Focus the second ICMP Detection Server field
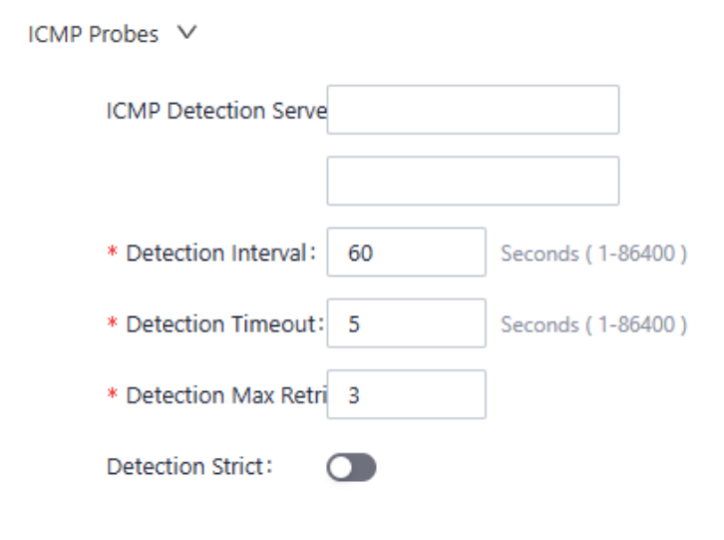Image resolution: width=724 pixels, height=540 pixels. (472, 181)
